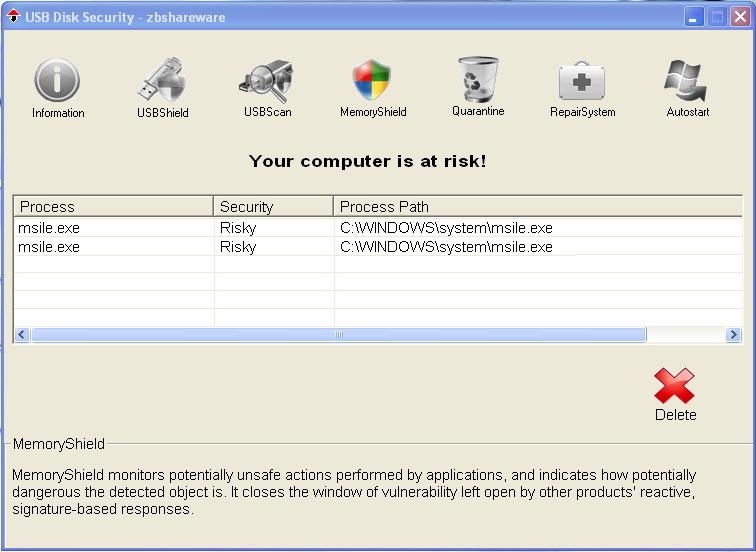This screenshot has height=552, width=756.
Task: Click the Delete label under the red X
Action: tap(675, 415)
